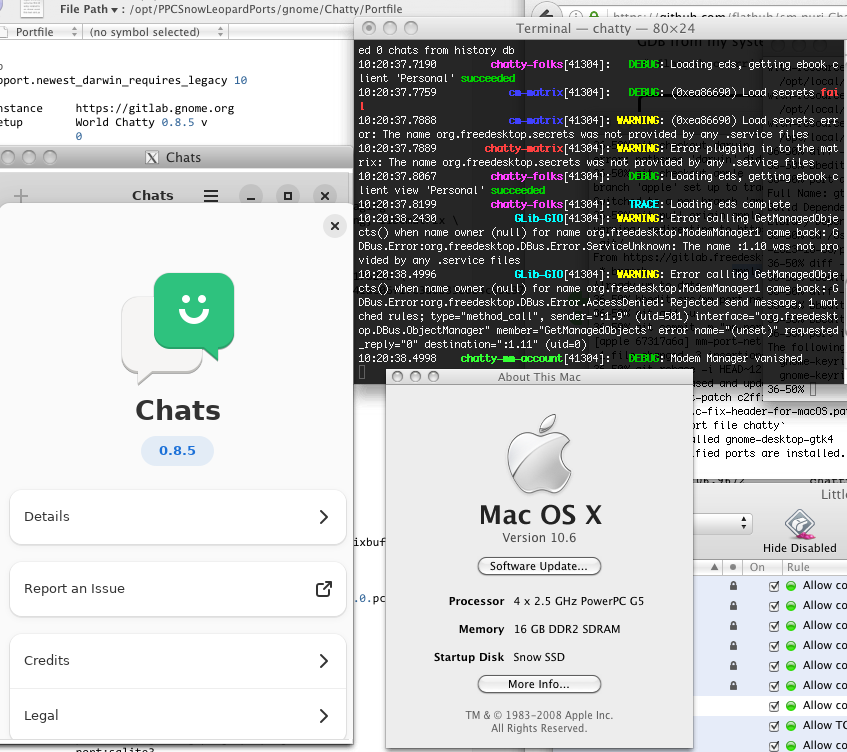847x752 pixels.
Task: Click the green status dot in Allow TC row
Action: click(x=791, y=726)
